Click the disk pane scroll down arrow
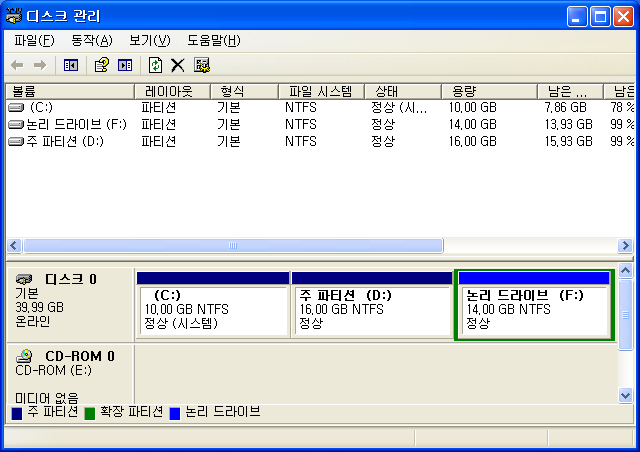Viewport: 640px width, 452px height. [625, 395]
